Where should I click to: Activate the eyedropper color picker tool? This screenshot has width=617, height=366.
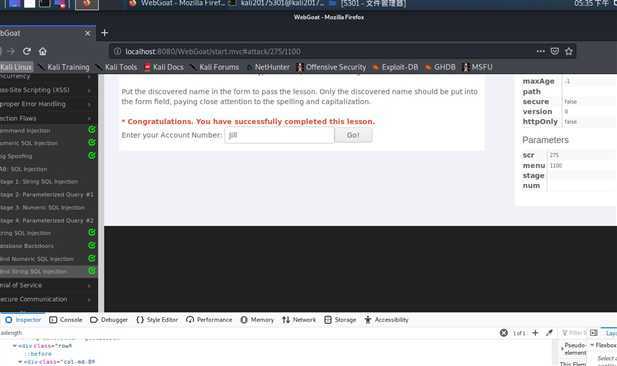click(549, 333)
